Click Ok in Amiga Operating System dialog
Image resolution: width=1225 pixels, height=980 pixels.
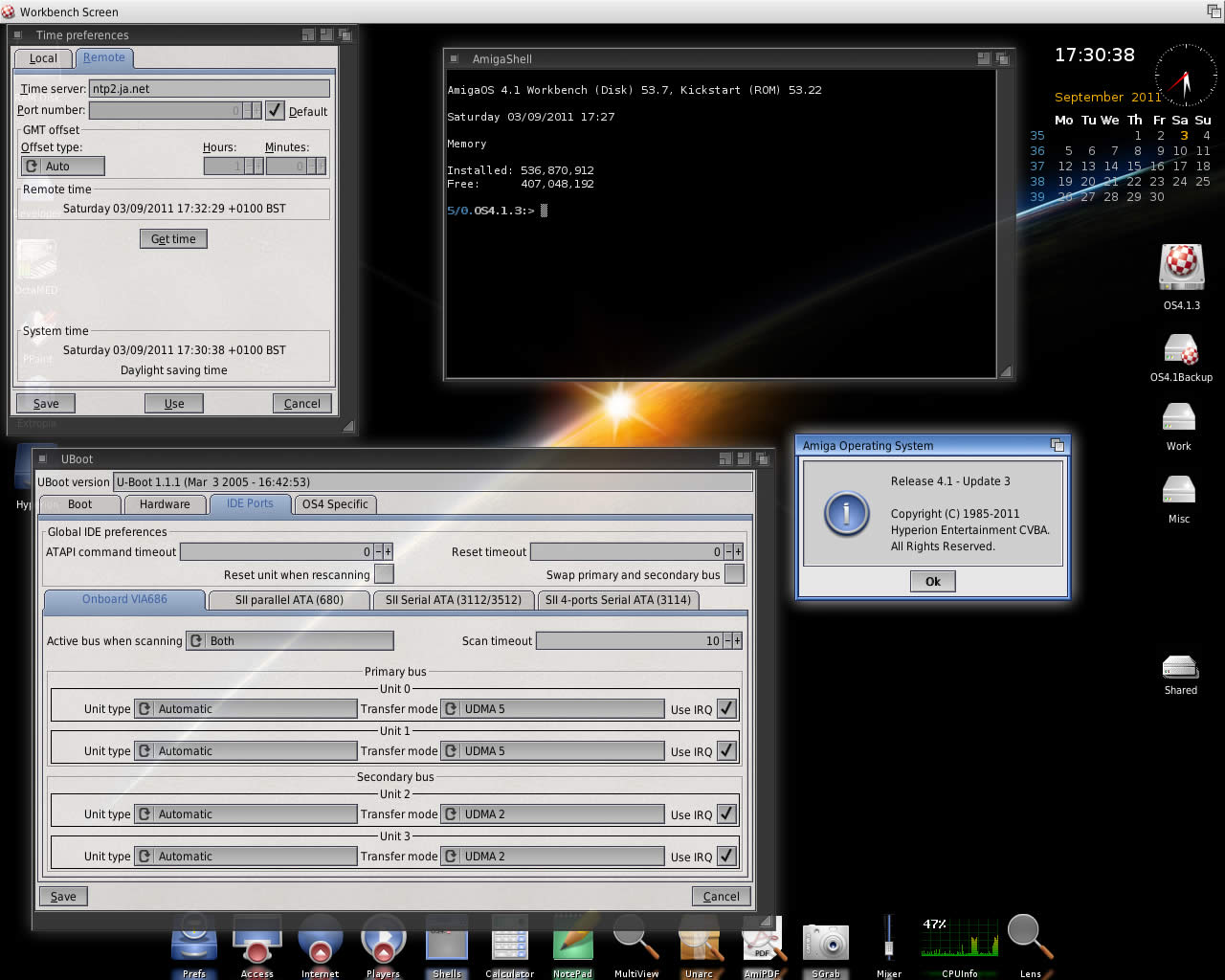(x=933, y=581)
